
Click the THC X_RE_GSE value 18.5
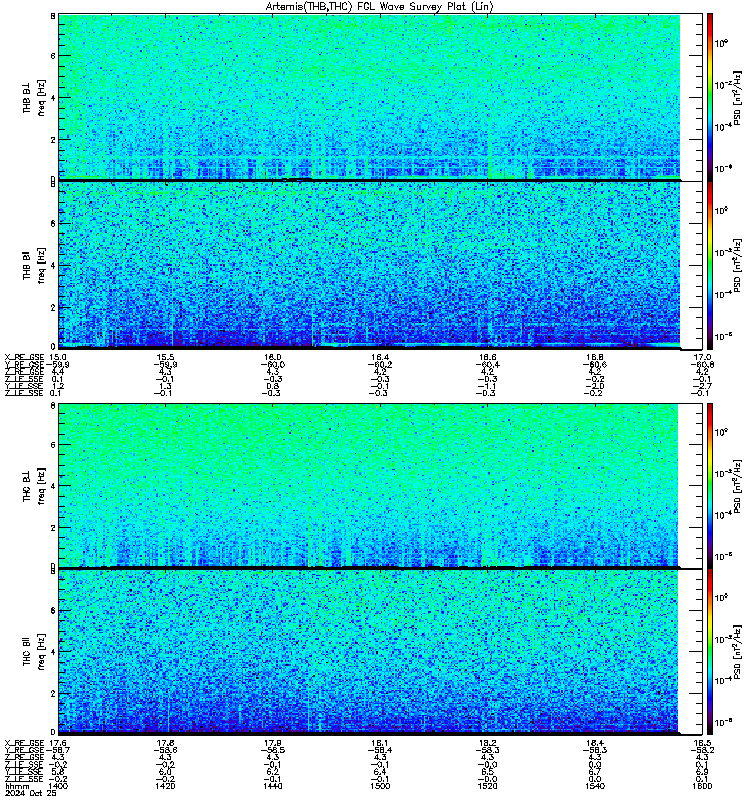click(x=703, y=743)
